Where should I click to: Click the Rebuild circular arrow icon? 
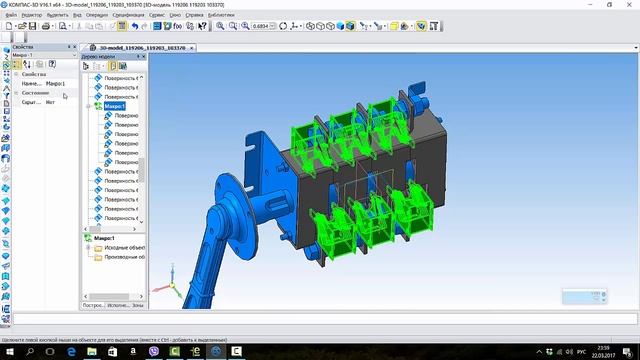[x=283, y=26]
